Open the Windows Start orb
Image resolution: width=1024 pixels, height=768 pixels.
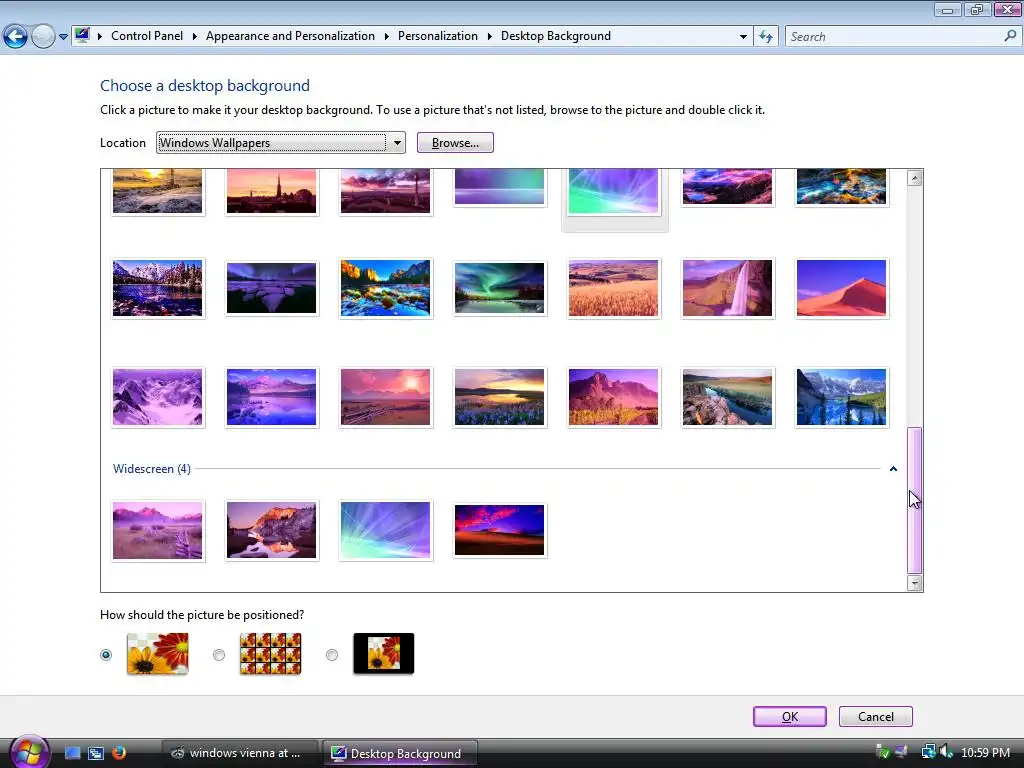(x=29, y=752)
